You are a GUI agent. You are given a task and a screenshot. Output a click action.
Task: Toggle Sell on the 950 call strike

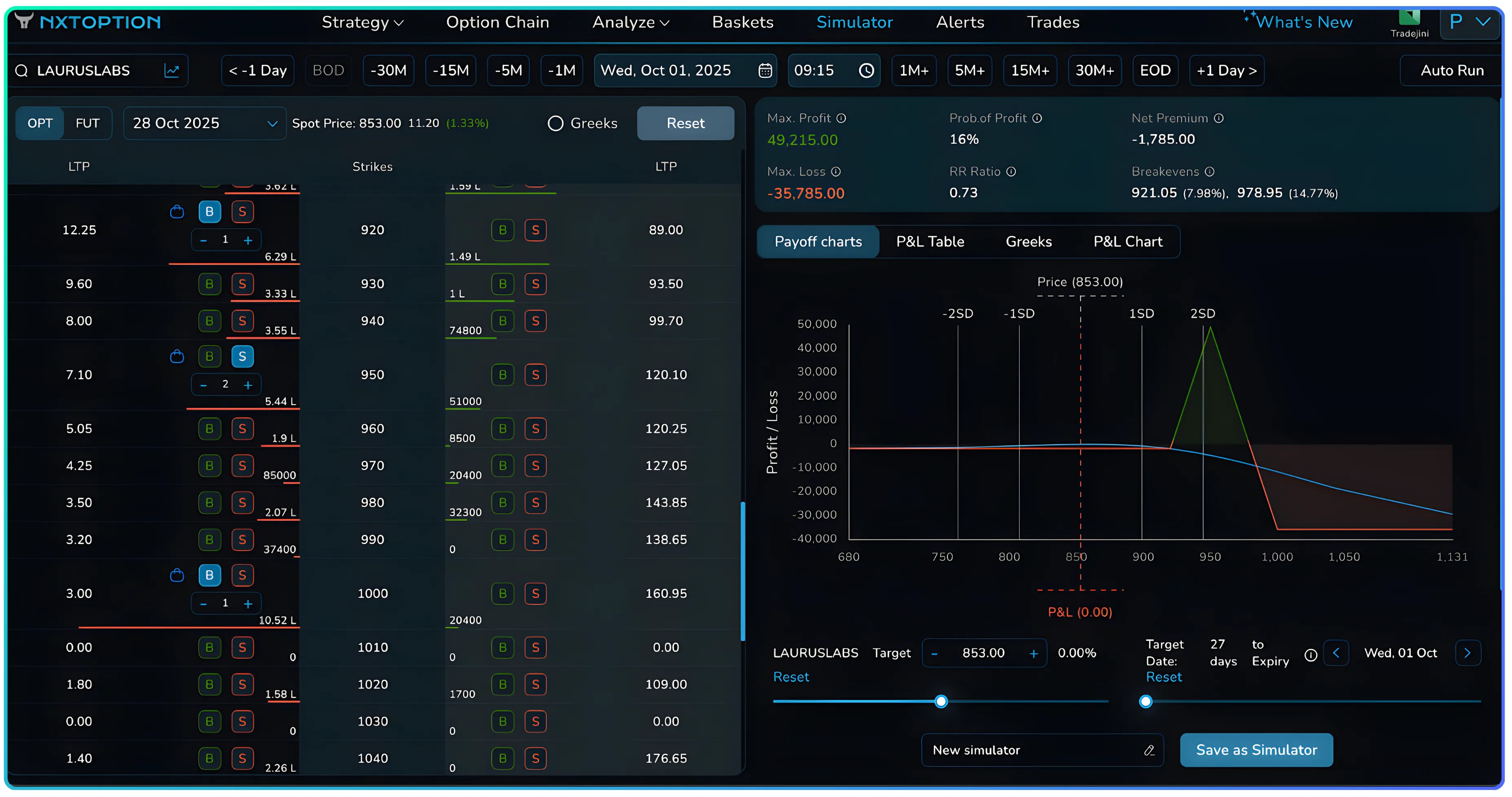[242, 356]
